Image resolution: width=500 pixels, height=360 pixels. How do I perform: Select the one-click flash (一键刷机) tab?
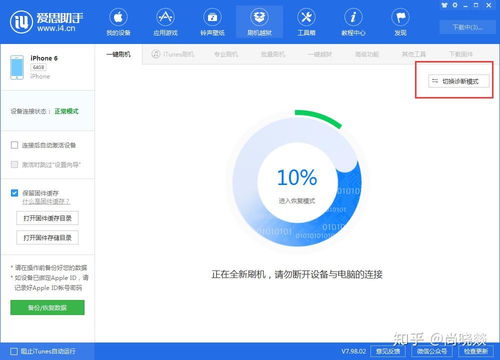coord(119,54)
